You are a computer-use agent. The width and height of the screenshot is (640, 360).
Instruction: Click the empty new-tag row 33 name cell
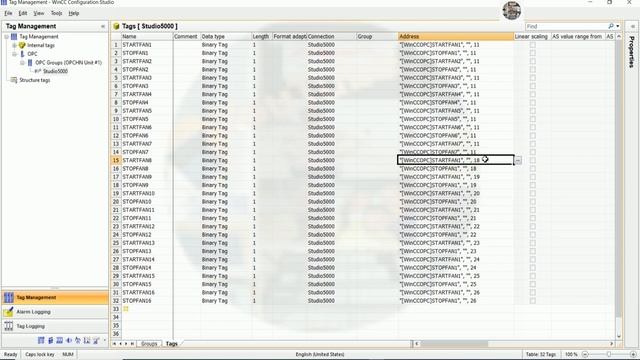(x=147, y=309)
